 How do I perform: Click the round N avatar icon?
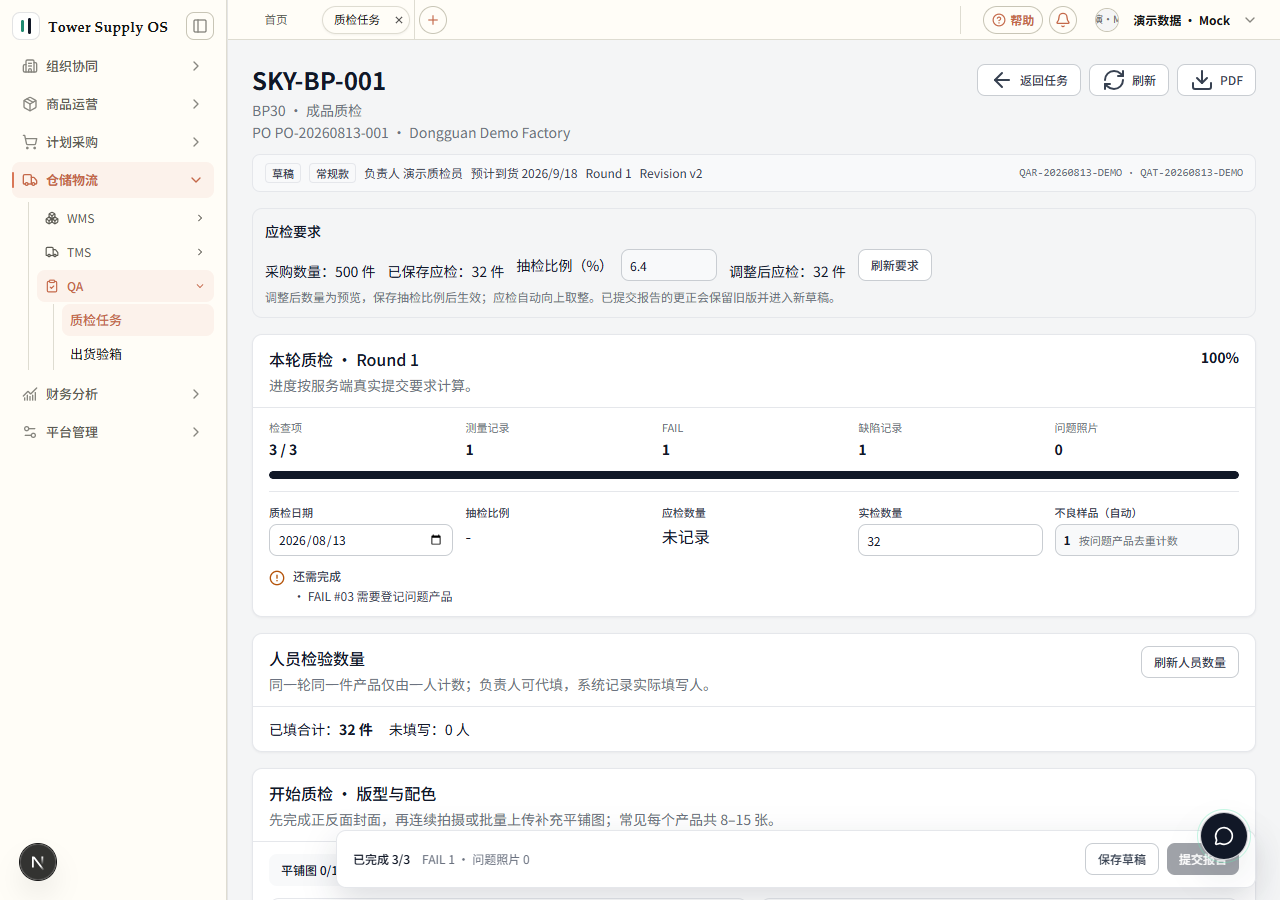pos(38,862)
